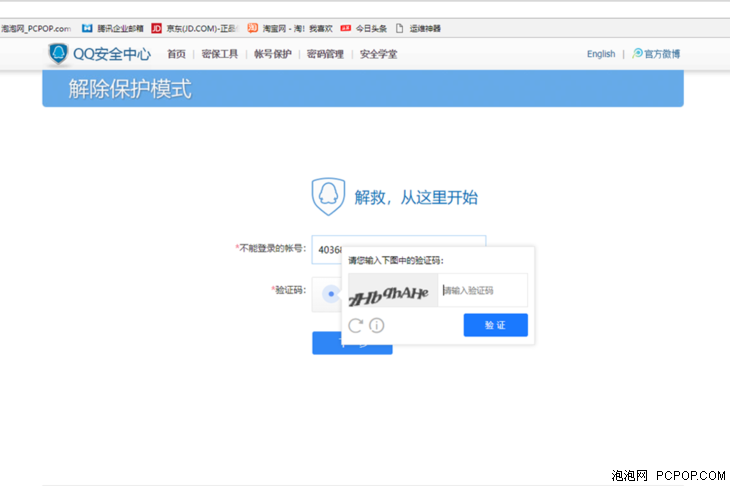
Task: Click the QQ penguin shield icon
Action: (327, 196)
